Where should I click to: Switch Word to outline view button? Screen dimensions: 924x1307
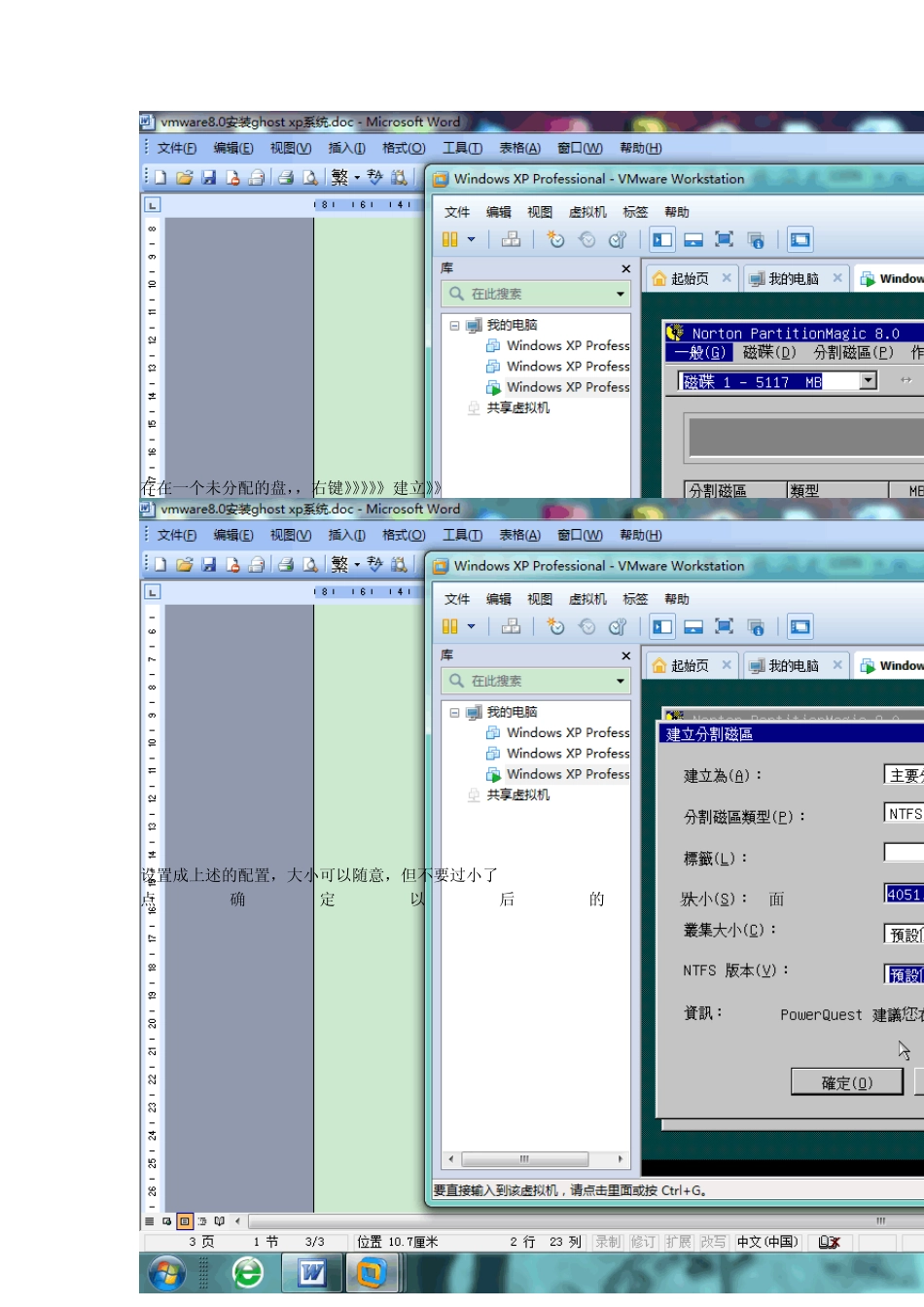tap(202, 1220)
